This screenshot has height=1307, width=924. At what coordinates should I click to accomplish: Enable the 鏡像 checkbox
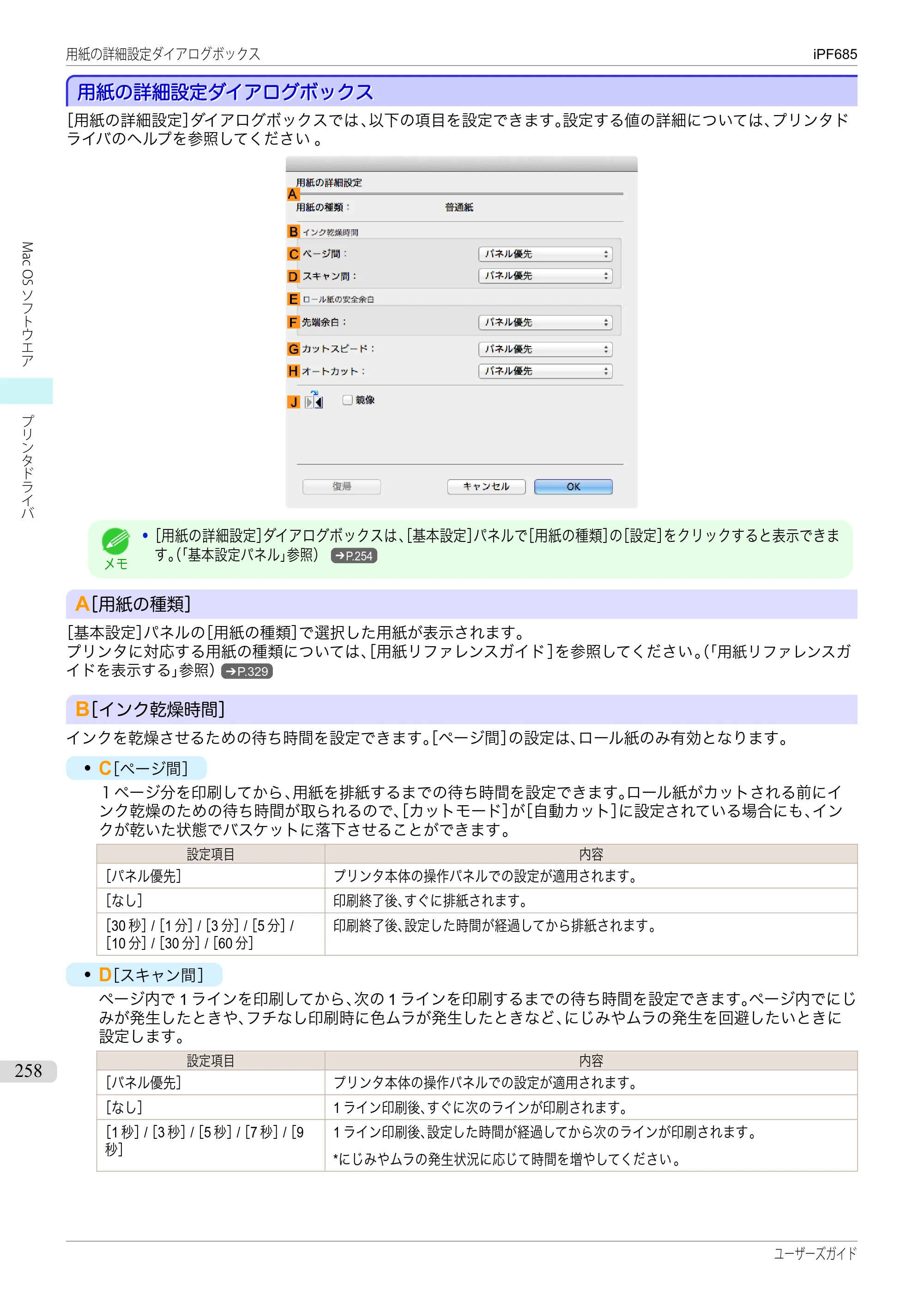(x=347, y=400)
